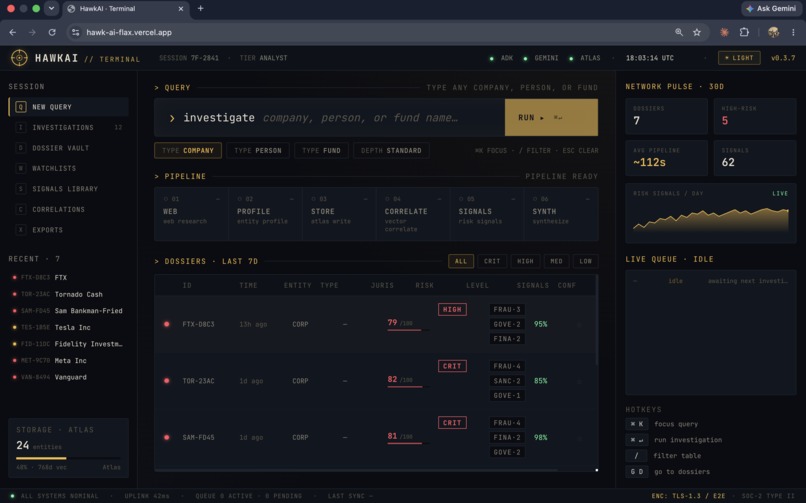Toggle the LIGHT theme switch

click(x=739, y=58)
